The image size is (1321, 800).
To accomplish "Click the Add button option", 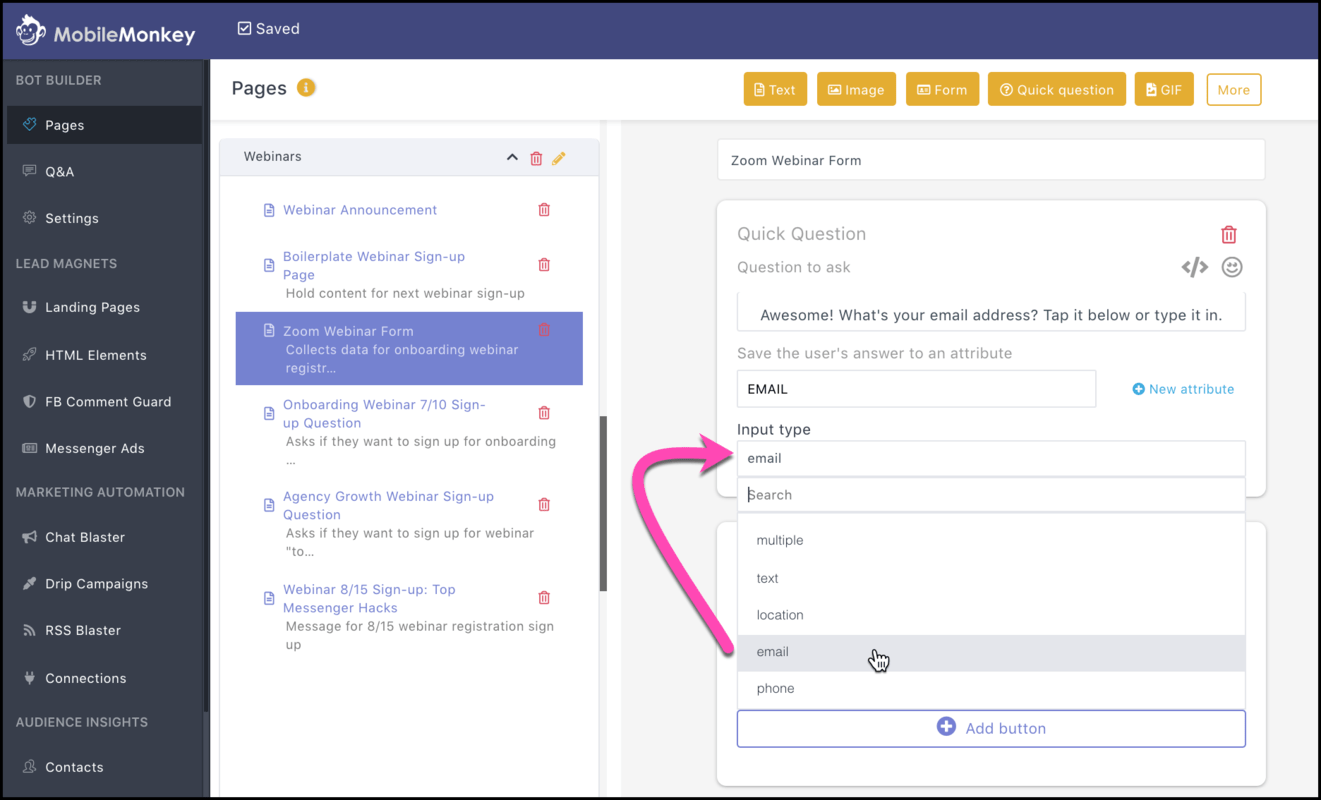I will (991, 728).
